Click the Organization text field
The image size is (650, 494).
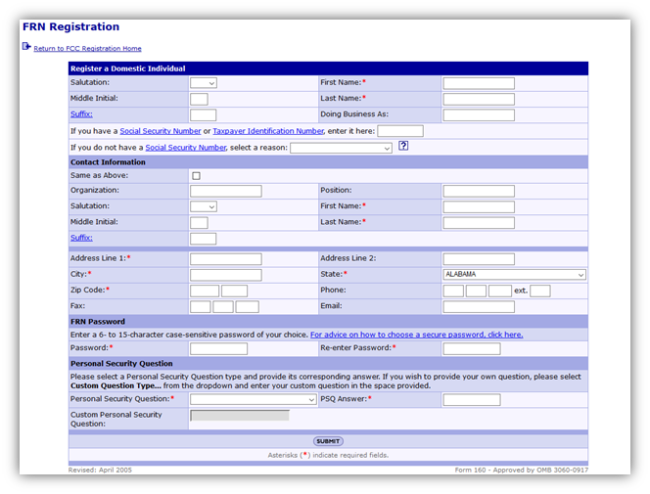point(225,191)
